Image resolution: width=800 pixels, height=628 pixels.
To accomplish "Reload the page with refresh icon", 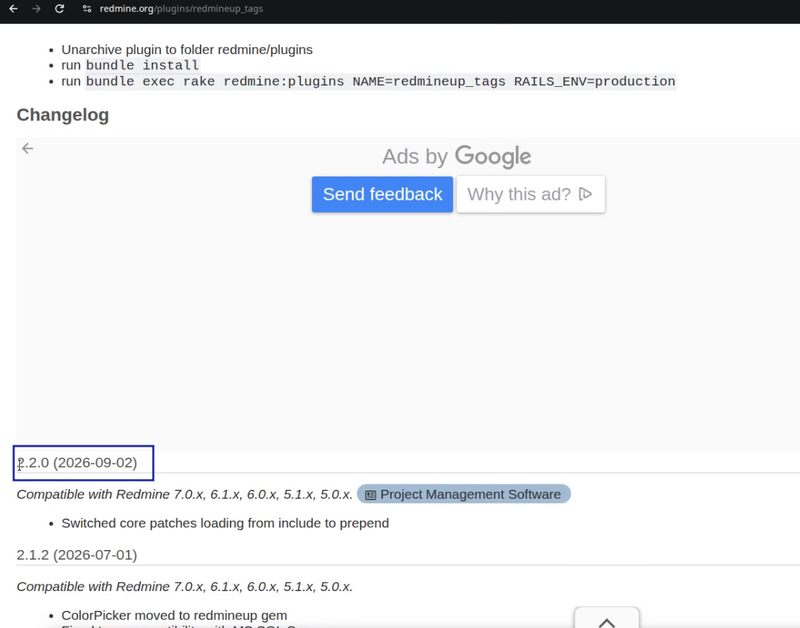I will [59, 9].
